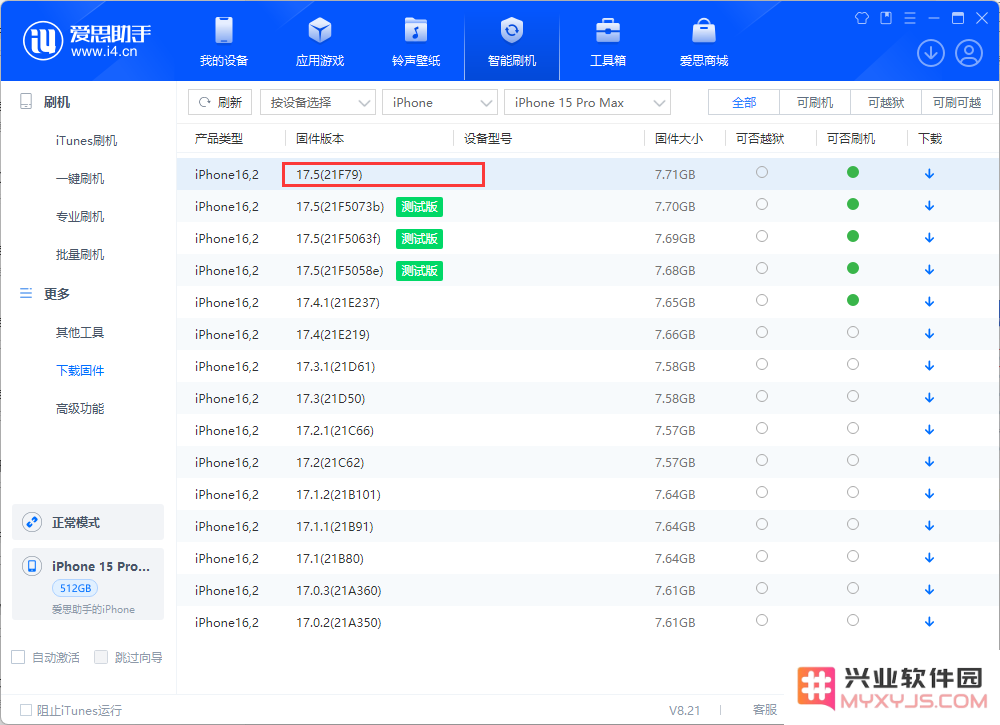
Task: Click the skin (shirt) icon in title bar
Action: pos(862,18)
